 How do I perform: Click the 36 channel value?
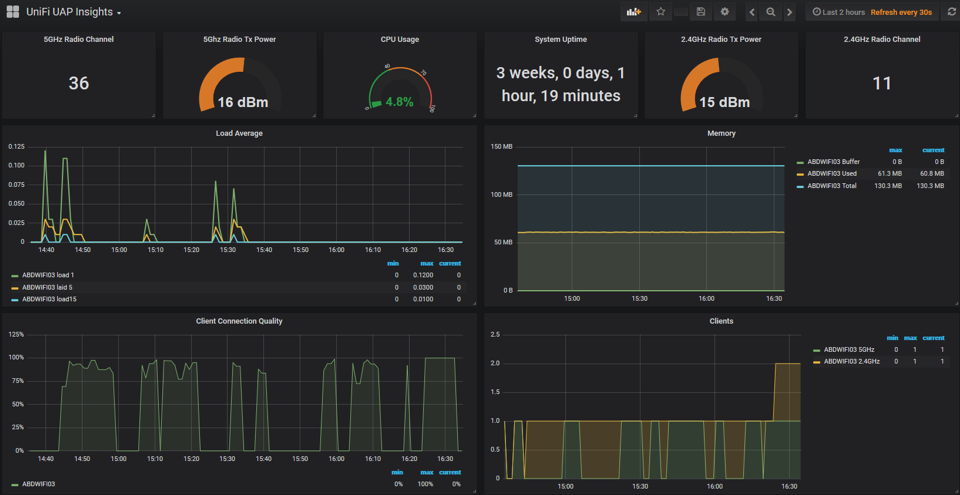point(78,83)
